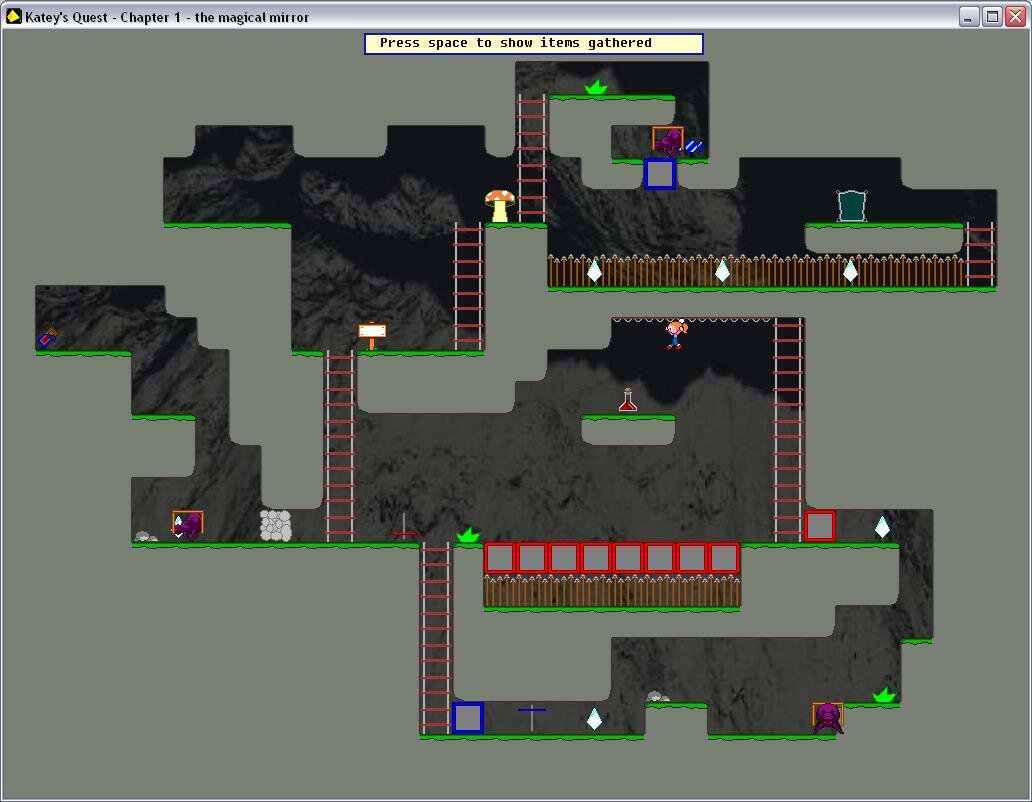
Task: Click the rightmost diamond in the upper spike fence
Action: (850, 270)
